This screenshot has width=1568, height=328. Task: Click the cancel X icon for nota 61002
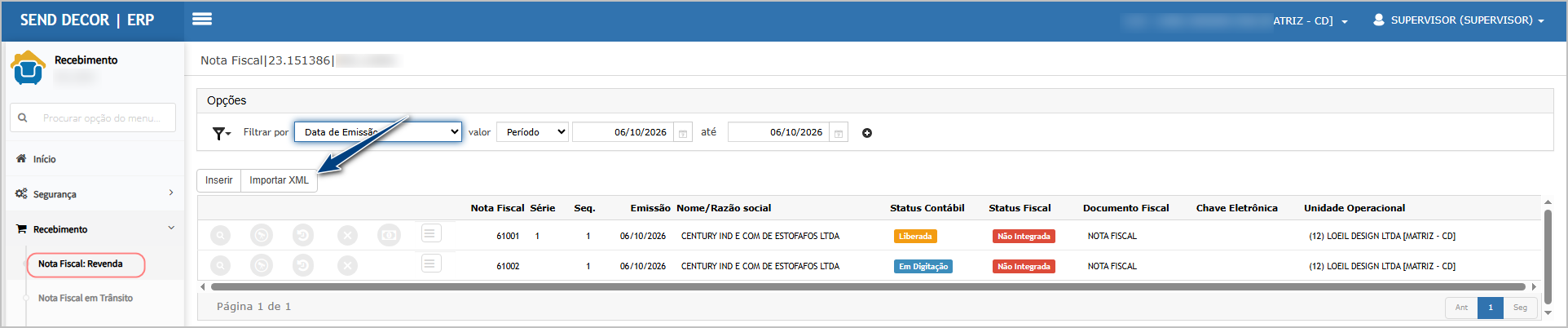[347, 266]
